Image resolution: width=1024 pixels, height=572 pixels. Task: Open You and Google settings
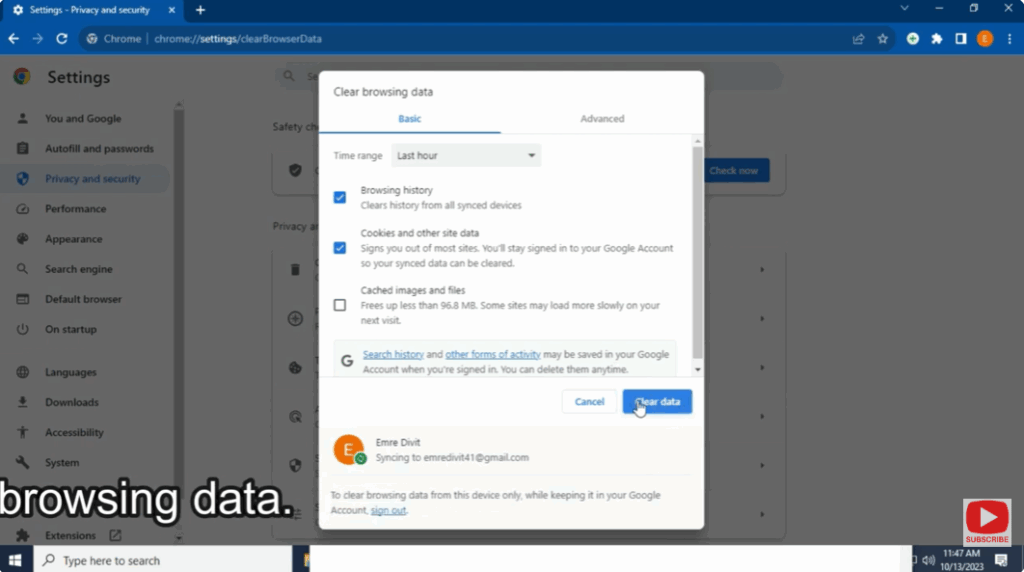coord(83,118)
